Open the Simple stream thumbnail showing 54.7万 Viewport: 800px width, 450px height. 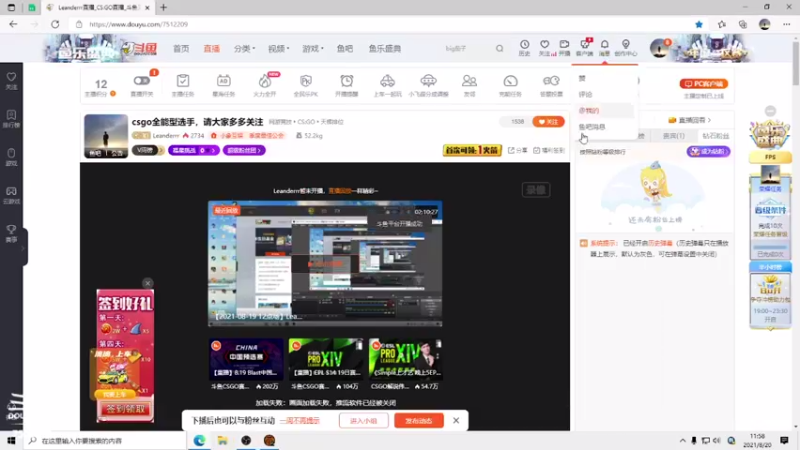(406, 358)
